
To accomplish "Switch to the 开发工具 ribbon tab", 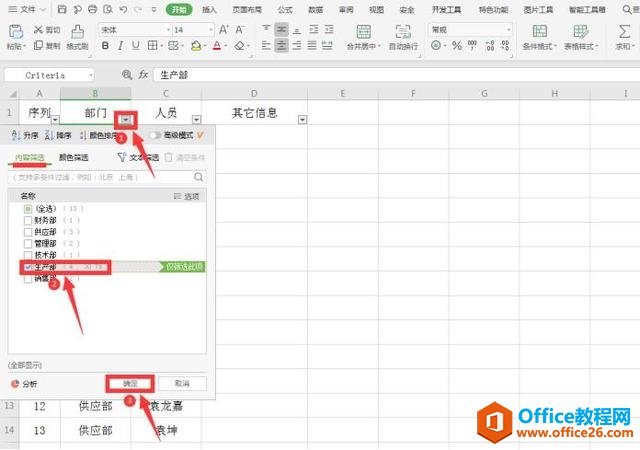I will (x=447, y=9).
